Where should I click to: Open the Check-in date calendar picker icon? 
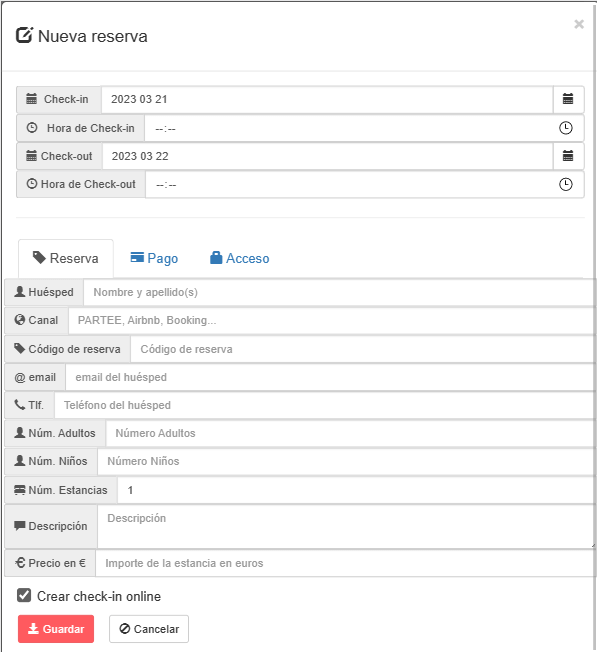pos(568,99)
